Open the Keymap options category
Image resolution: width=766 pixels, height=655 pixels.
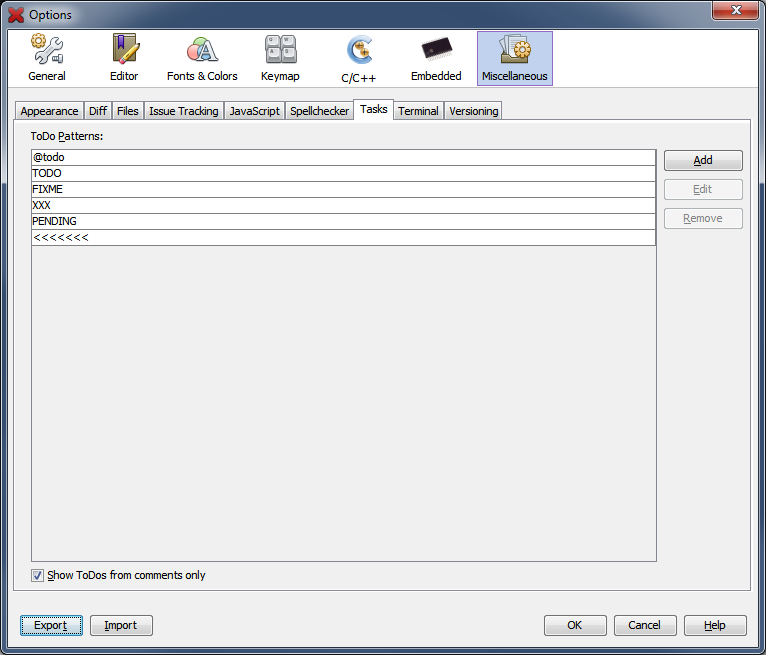pyautogui.click(x=280, y=58)
